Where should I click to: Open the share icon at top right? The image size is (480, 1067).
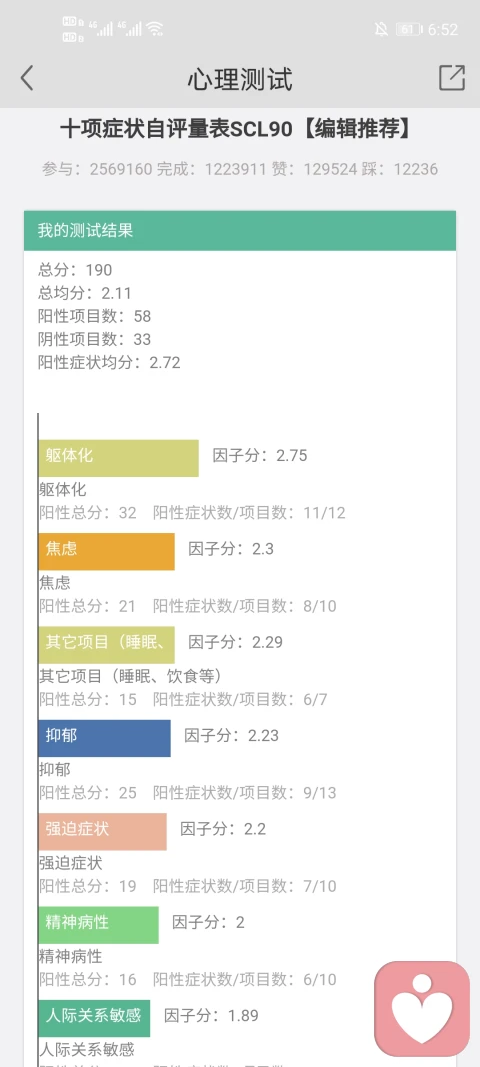click(x=451, y=78)
